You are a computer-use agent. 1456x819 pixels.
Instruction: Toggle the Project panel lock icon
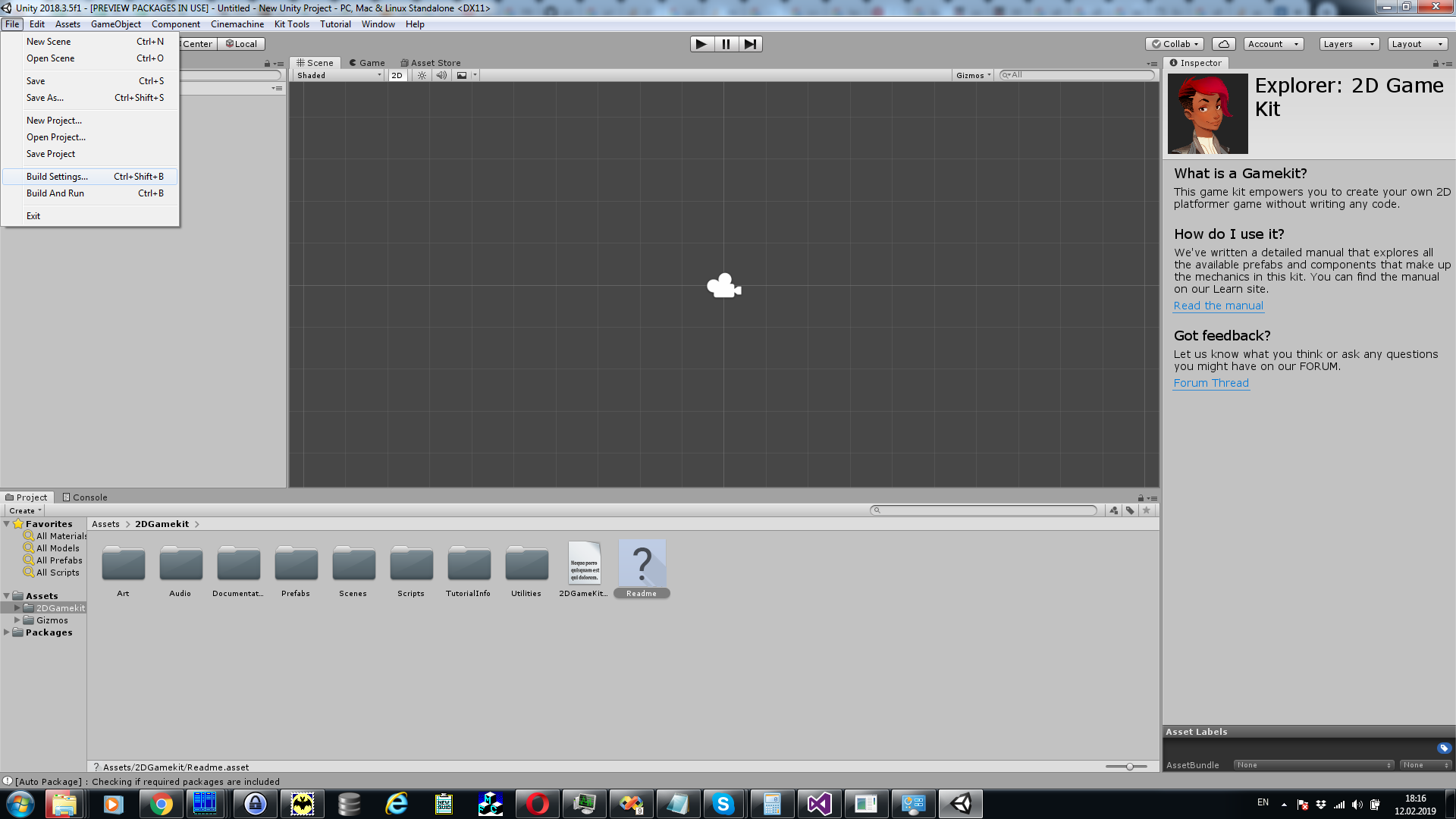(x=1141, y=498)
